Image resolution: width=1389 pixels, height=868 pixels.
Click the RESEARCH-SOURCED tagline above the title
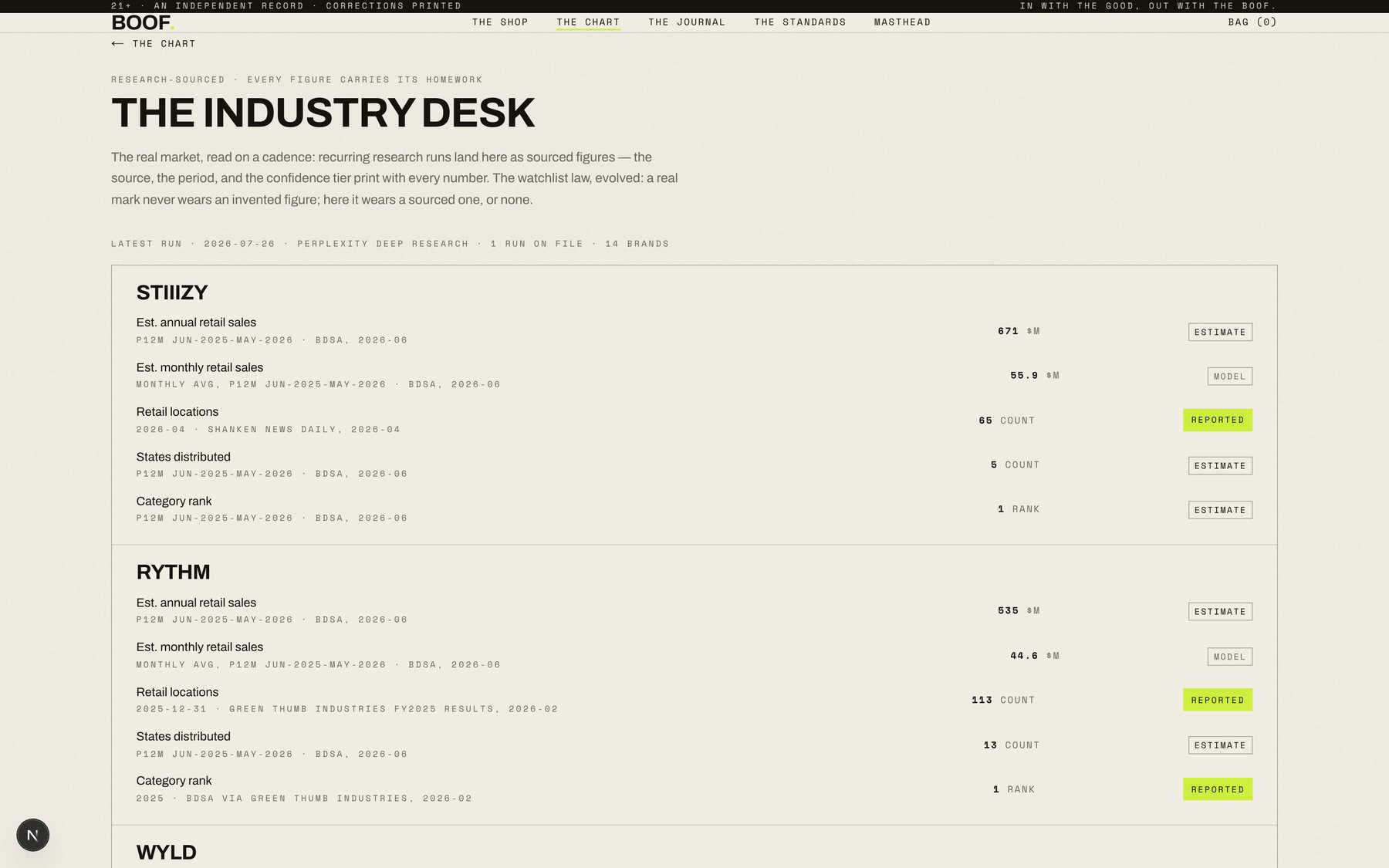point(296,79)
